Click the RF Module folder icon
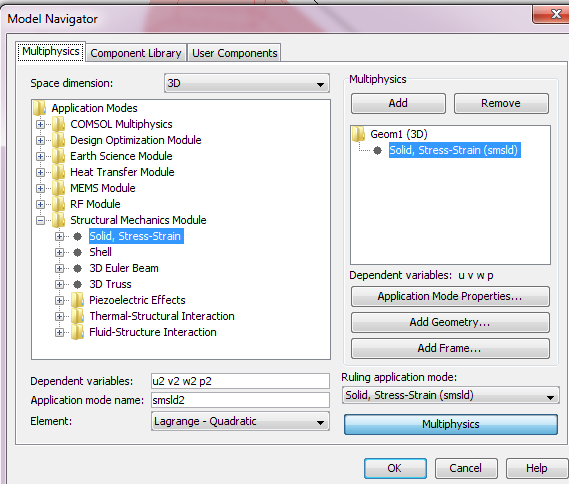569x484 pixels. tap(58, 204)
